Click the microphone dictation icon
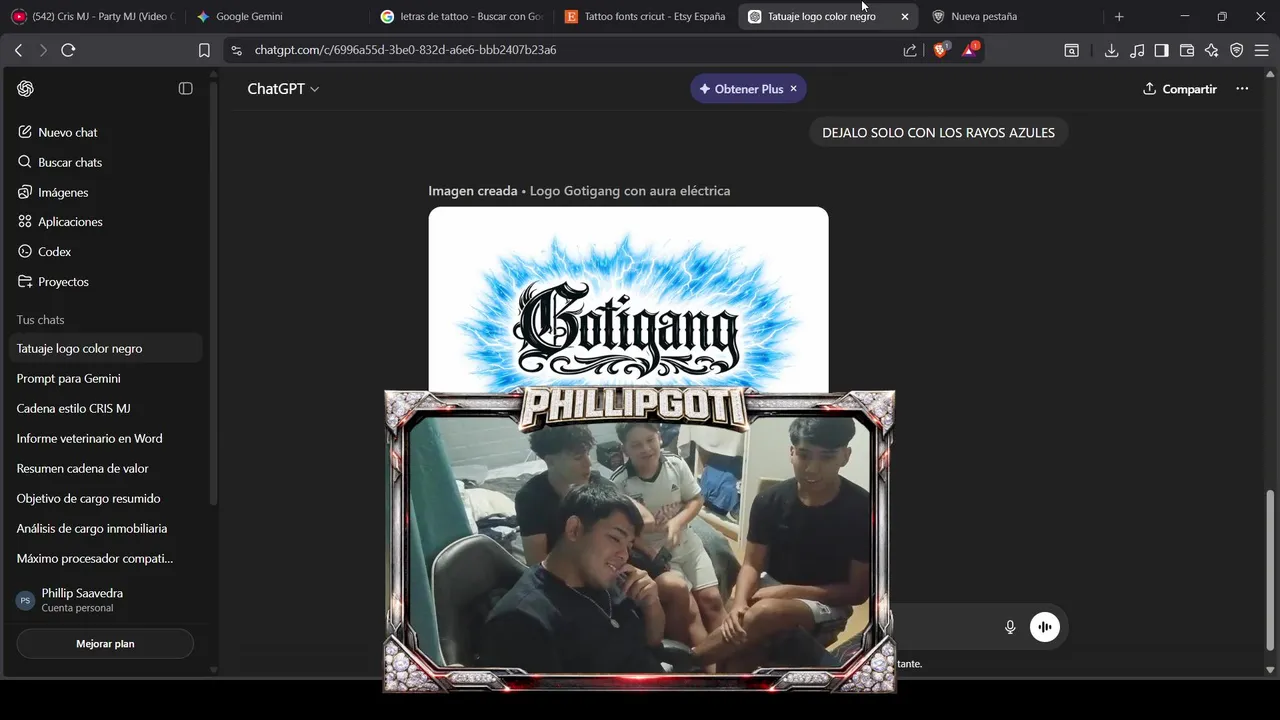The width and height of the screenshot is (1280, 720). click(1010, 627)
